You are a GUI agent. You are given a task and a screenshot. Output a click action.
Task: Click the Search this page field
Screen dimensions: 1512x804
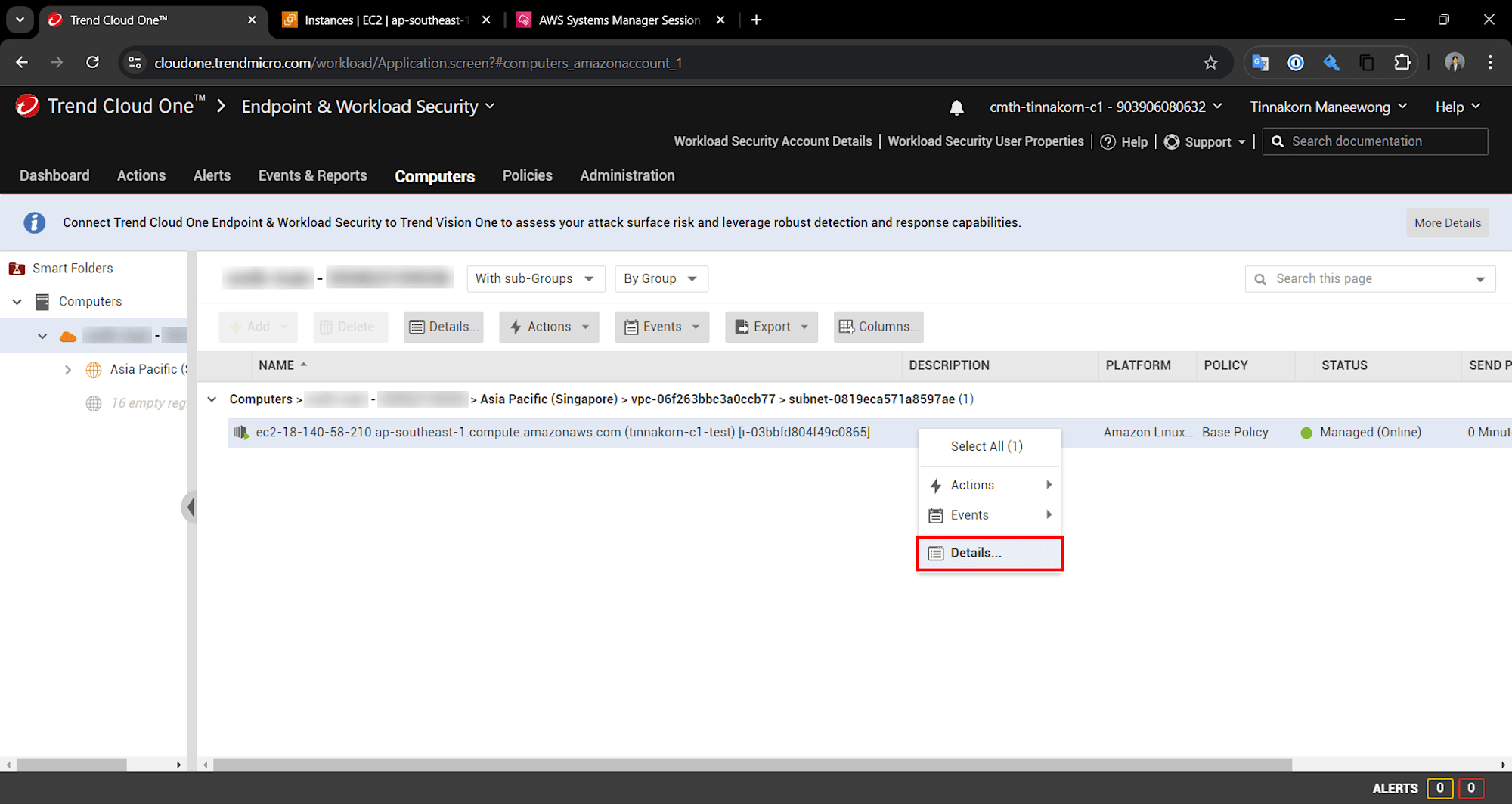coord(1370,279)
